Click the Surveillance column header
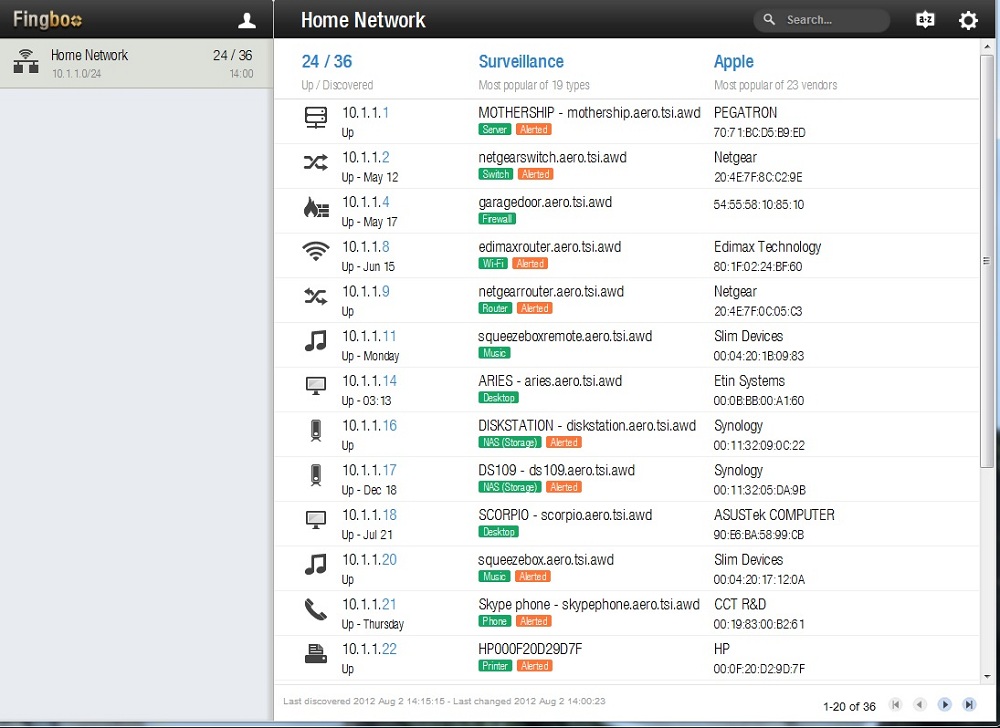 pyautogui.click(x=521, y=62)
